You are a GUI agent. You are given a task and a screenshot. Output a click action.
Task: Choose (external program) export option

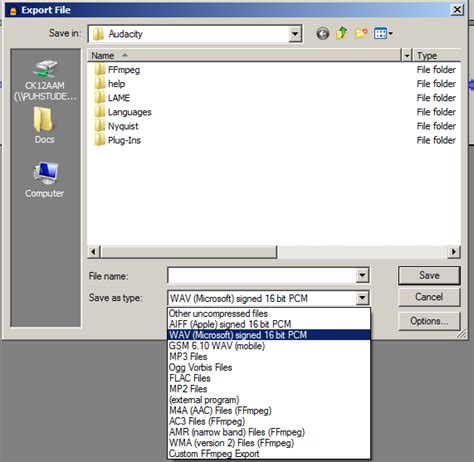coord(269,400)
